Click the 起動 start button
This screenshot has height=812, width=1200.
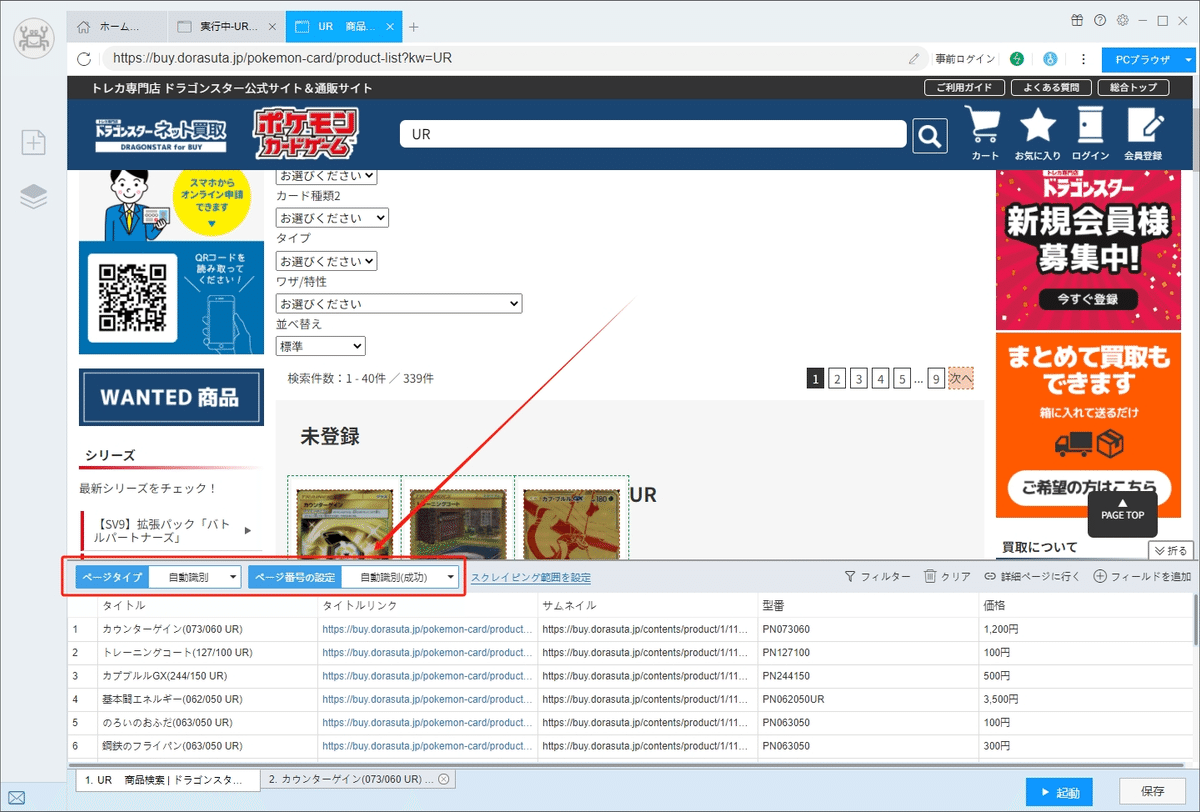1059,792
